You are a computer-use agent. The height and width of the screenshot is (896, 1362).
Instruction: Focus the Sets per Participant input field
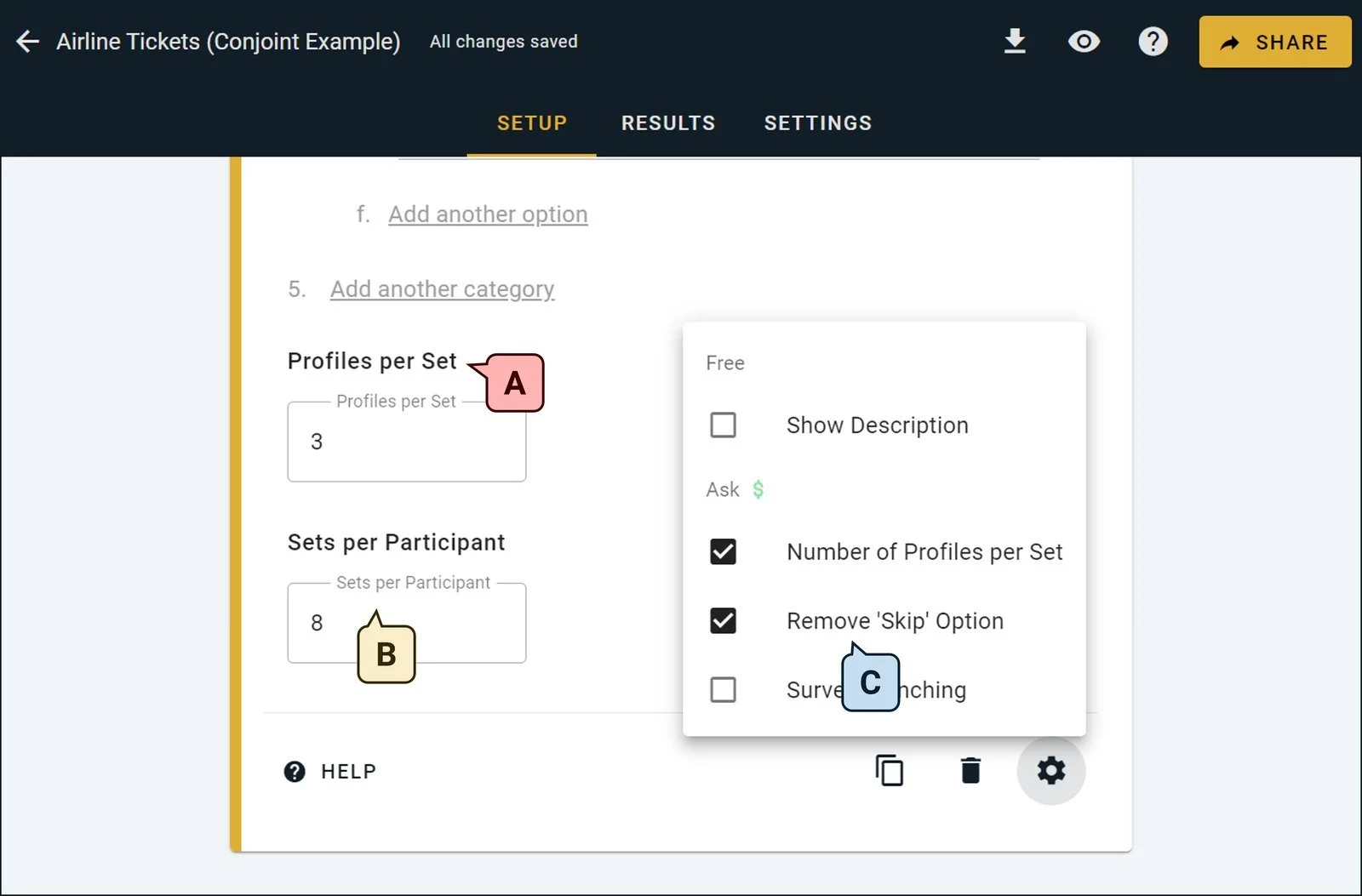(407, 623)
